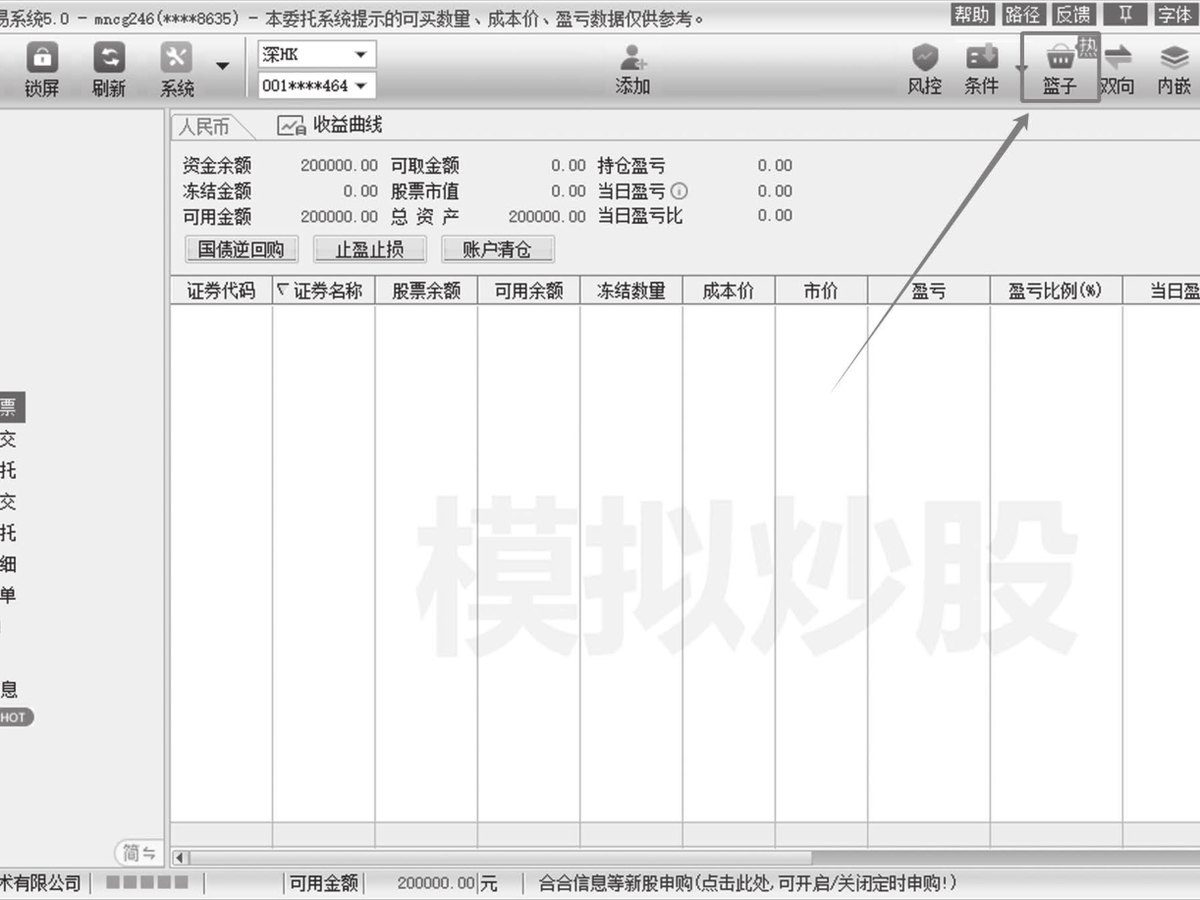Sort by 证券名称 column header

coord(324,291)
